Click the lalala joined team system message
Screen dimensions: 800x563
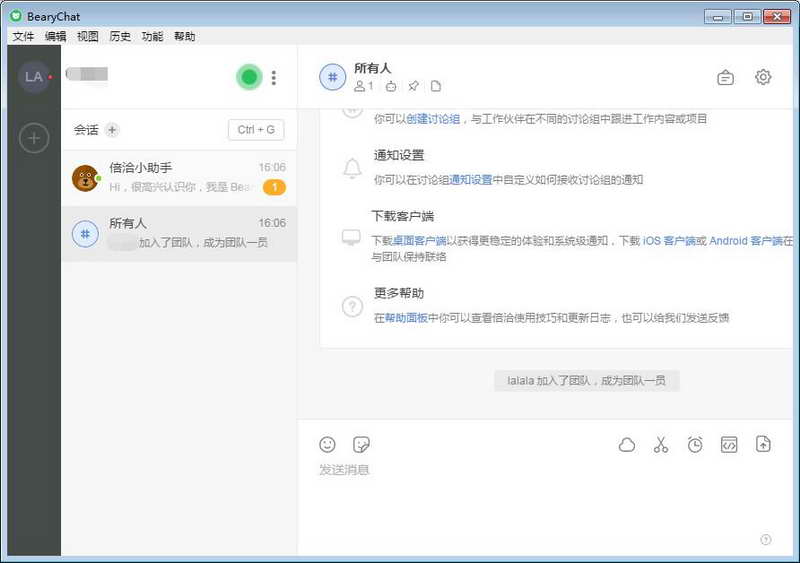click(587, 381)
